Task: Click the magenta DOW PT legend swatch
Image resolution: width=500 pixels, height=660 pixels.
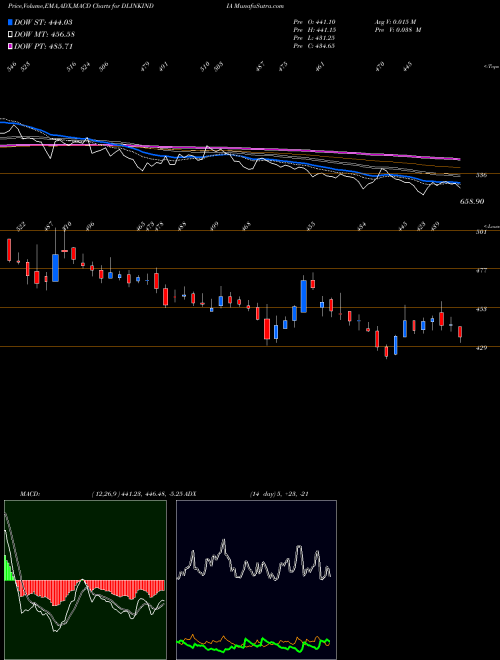Action: tap(10, 46)
